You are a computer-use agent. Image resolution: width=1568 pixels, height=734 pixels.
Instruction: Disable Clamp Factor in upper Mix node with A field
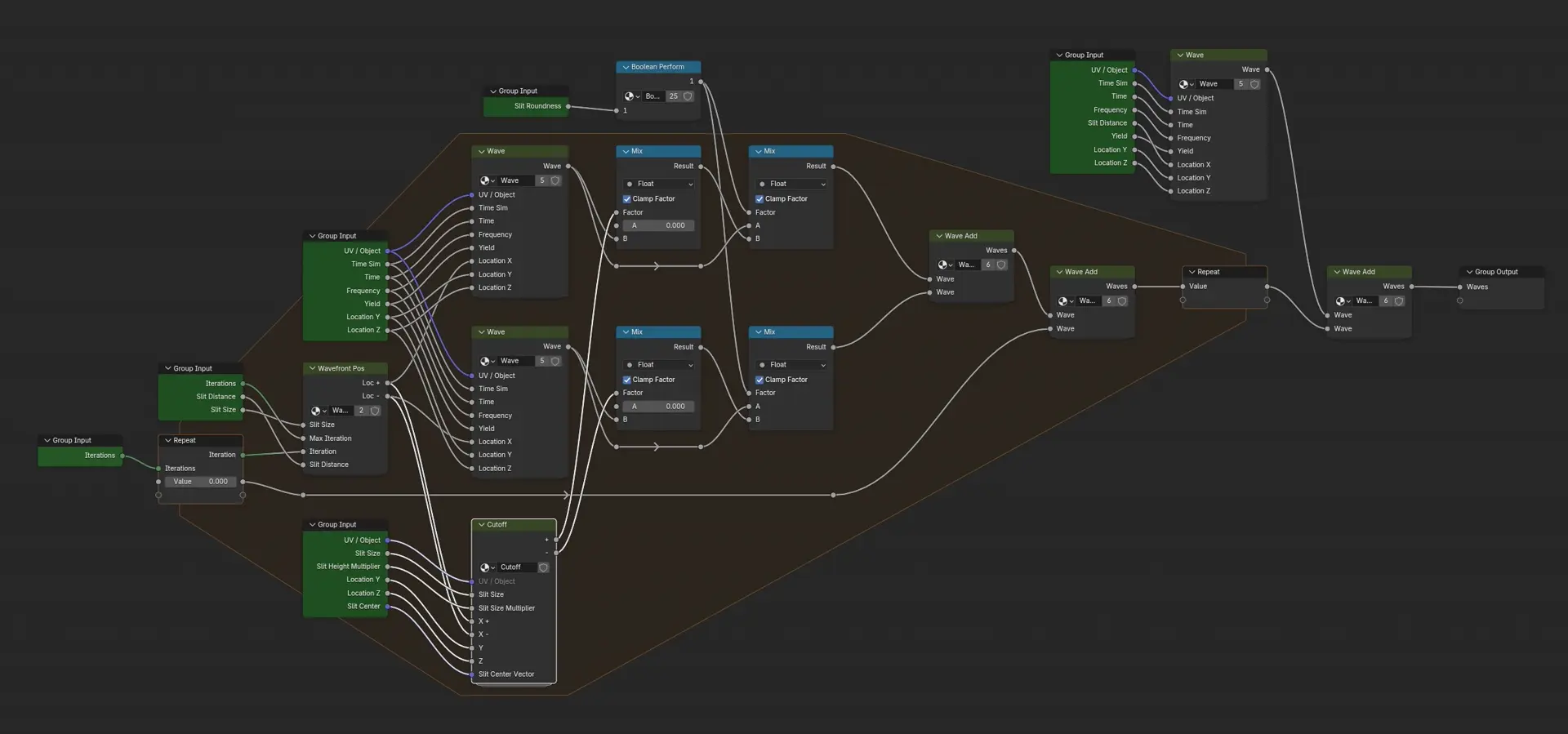click(627, 199)
